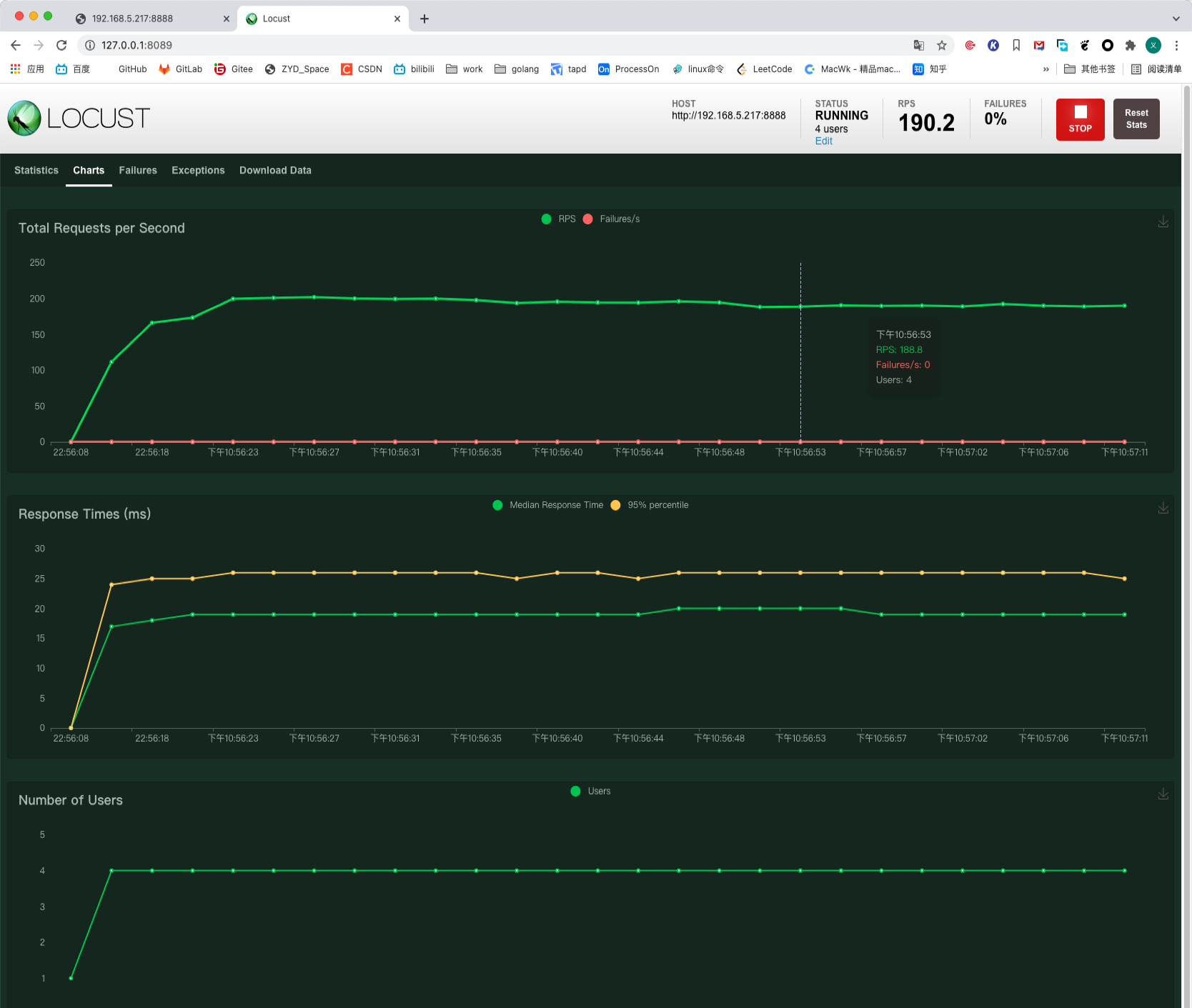Bookmark this page with the star icon
Image resolution: width=1192 pixels, height=1008 pixels.
pyautogui.click(x=942, y=45)
